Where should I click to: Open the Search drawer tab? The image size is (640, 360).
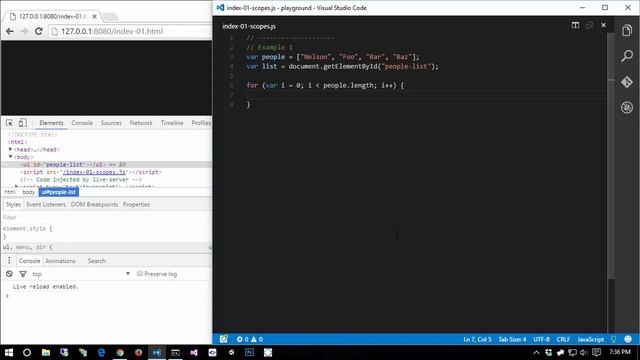(97, 261)
